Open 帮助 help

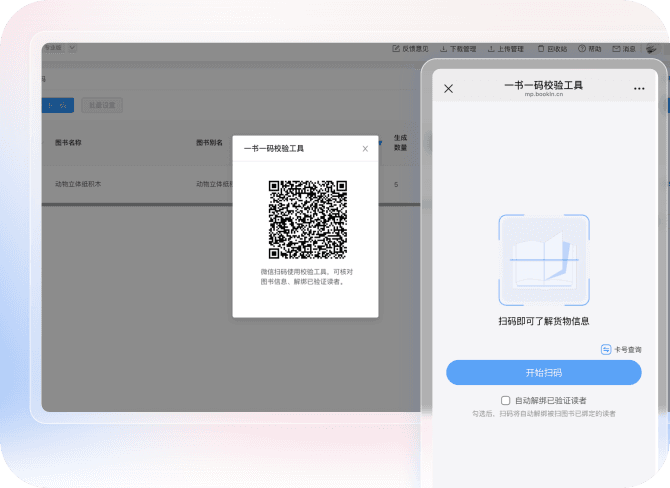tap(590, 49)
